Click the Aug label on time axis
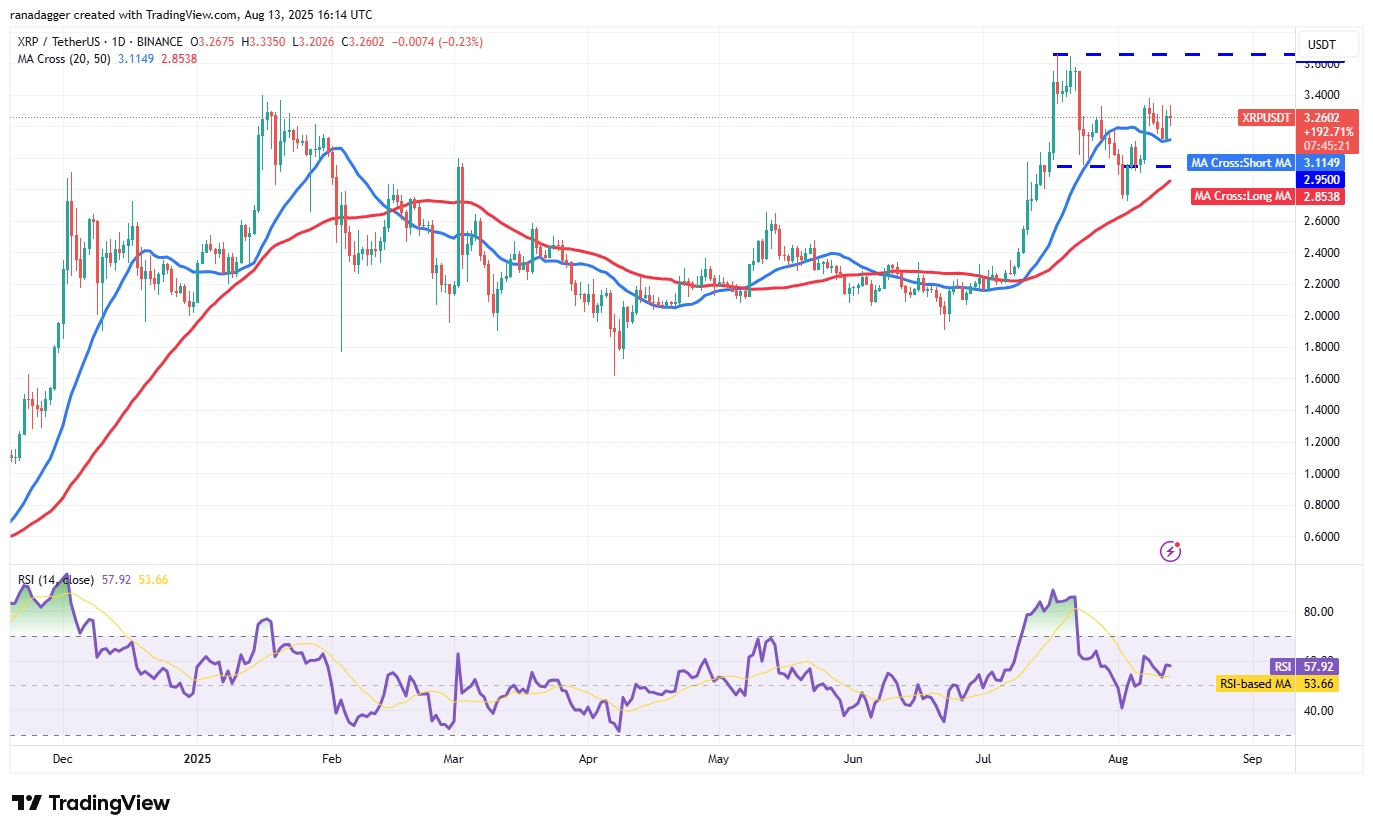 (1118, 759)
